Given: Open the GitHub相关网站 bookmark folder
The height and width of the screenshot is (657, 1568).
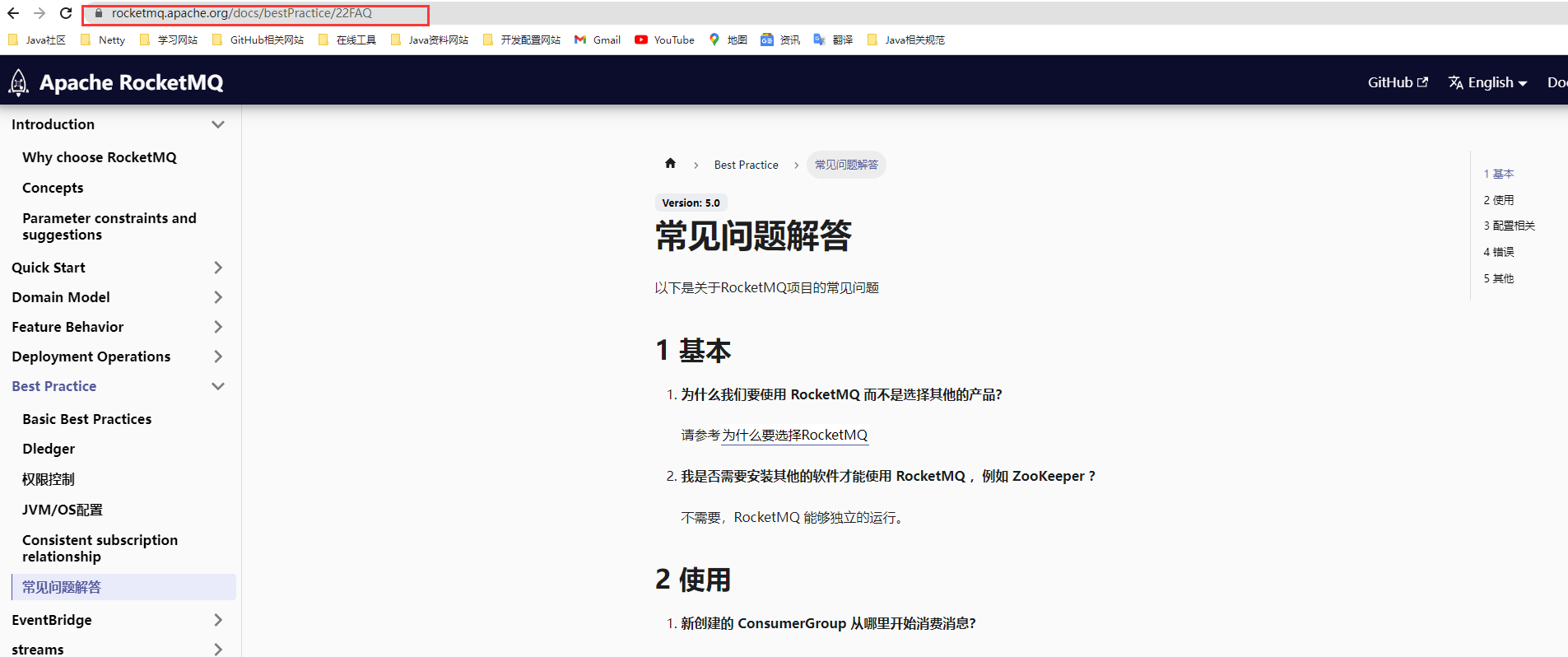Looking at the screenshot, I should tap(258, 40).
